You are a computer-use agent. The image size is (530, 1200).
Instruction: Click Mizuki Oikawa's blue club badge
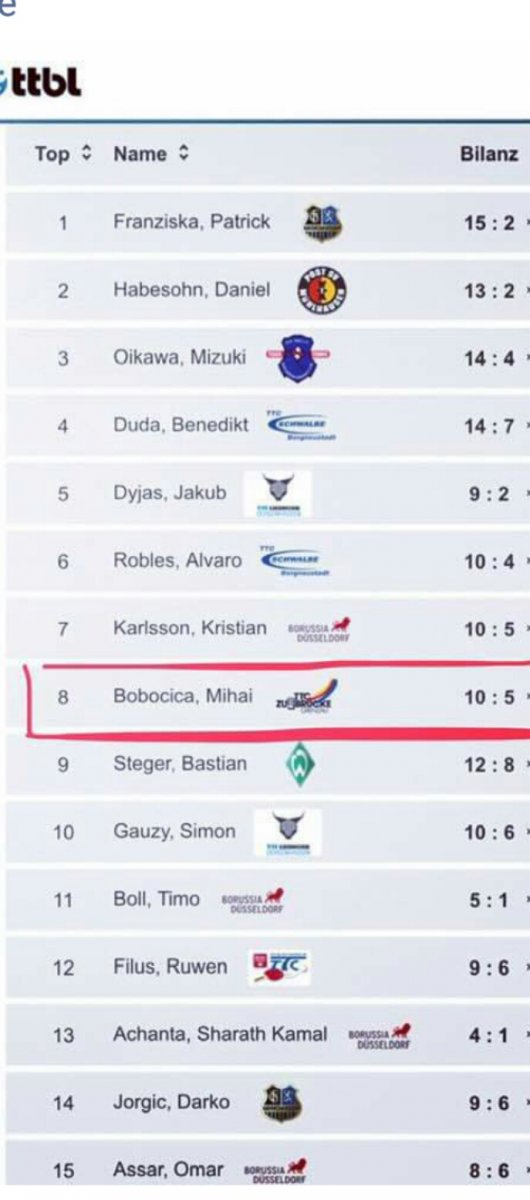[304, 357]
